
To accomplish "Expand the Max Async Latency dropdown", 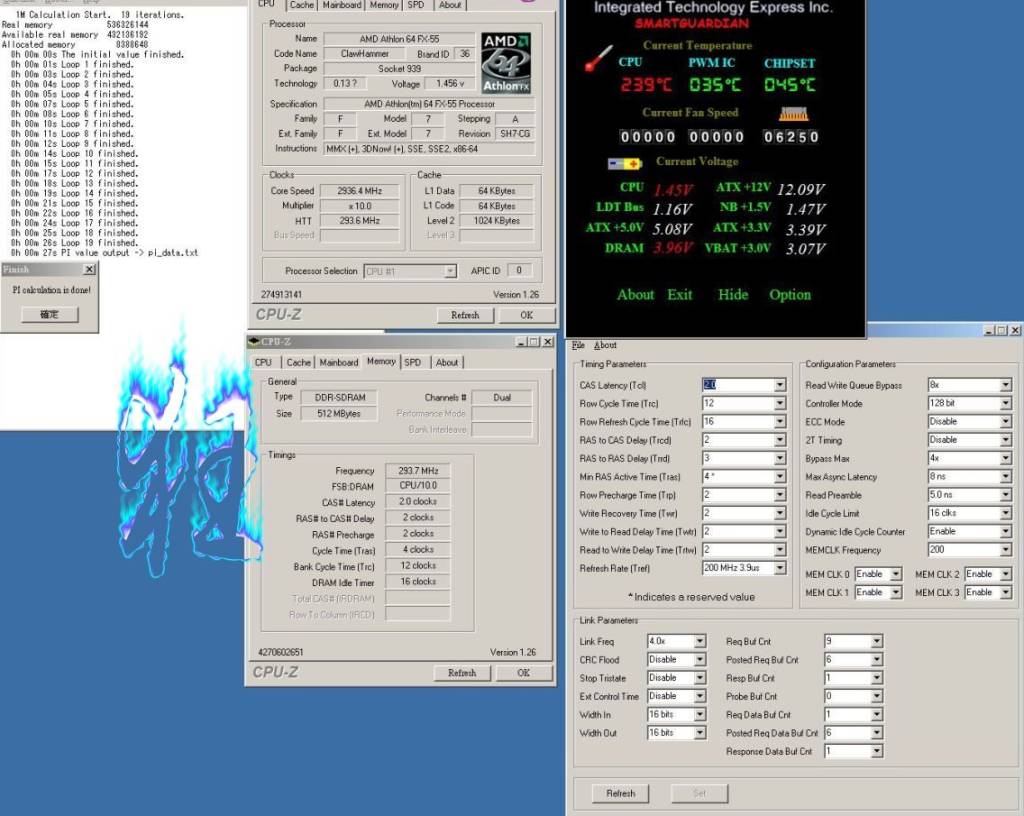I will click(1006, 477).
